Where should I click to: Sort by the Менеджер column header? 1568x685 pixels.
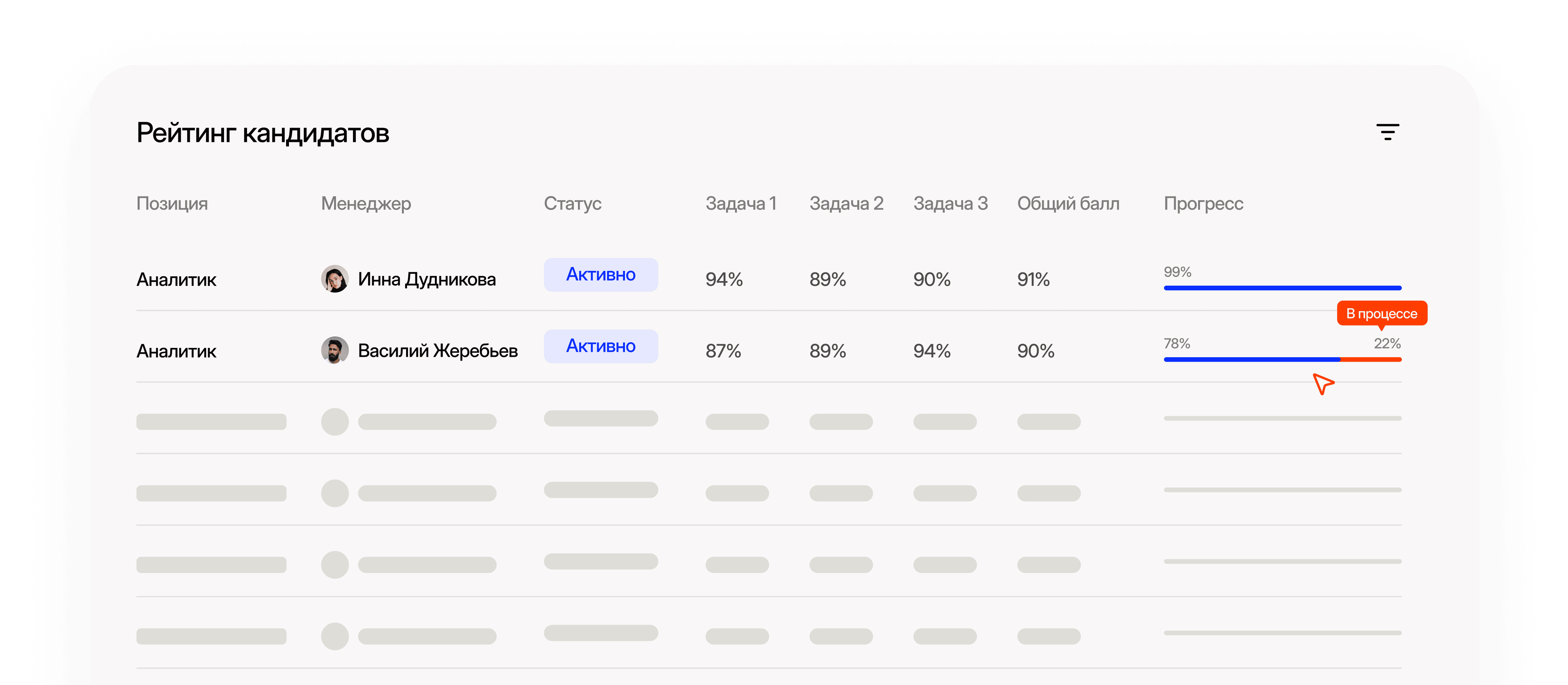tap(366, 203)
